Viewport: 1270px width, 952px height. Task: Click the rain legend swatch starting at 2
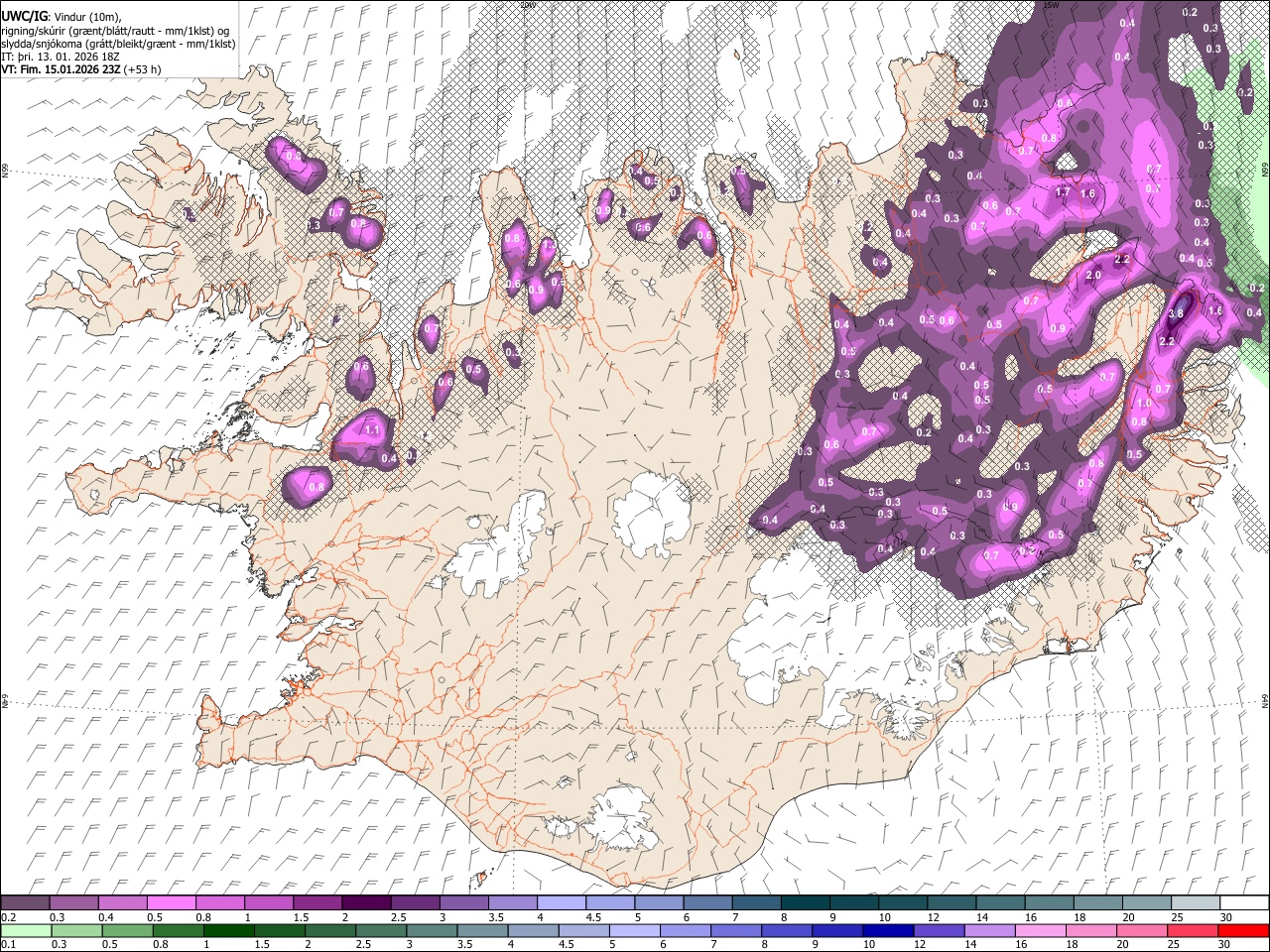click(330, 931)
